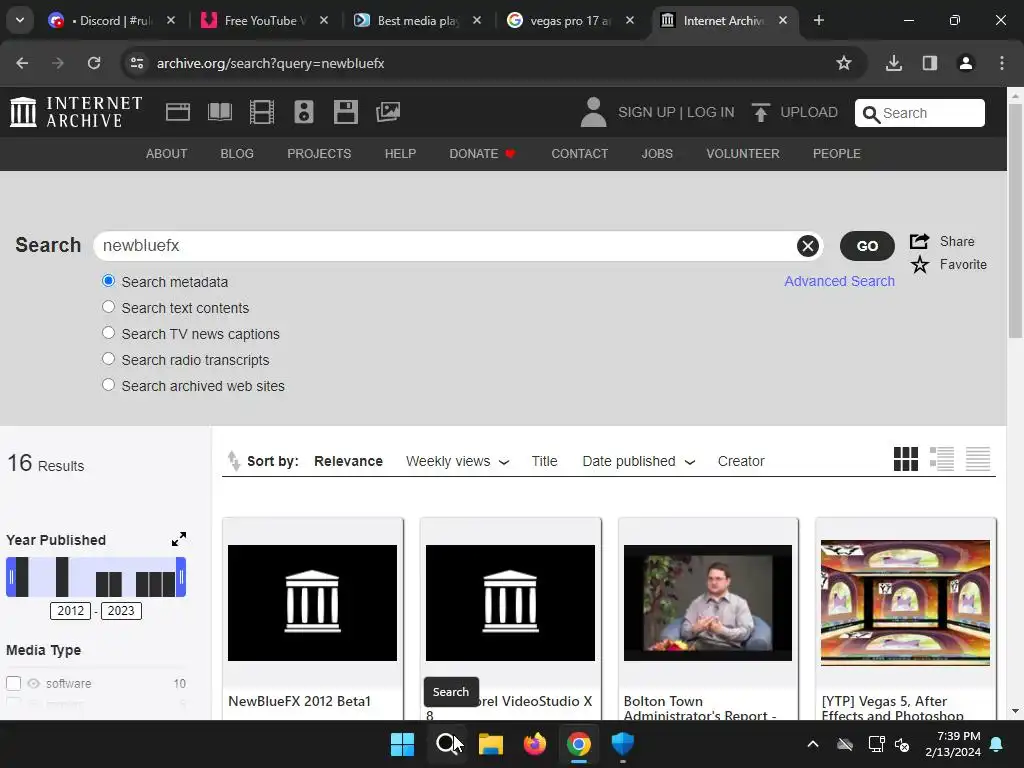Viewport: 1024px width, 768px height.
Task: Click the Share icon
Action: pyautogui.click(x=920, y=242)
